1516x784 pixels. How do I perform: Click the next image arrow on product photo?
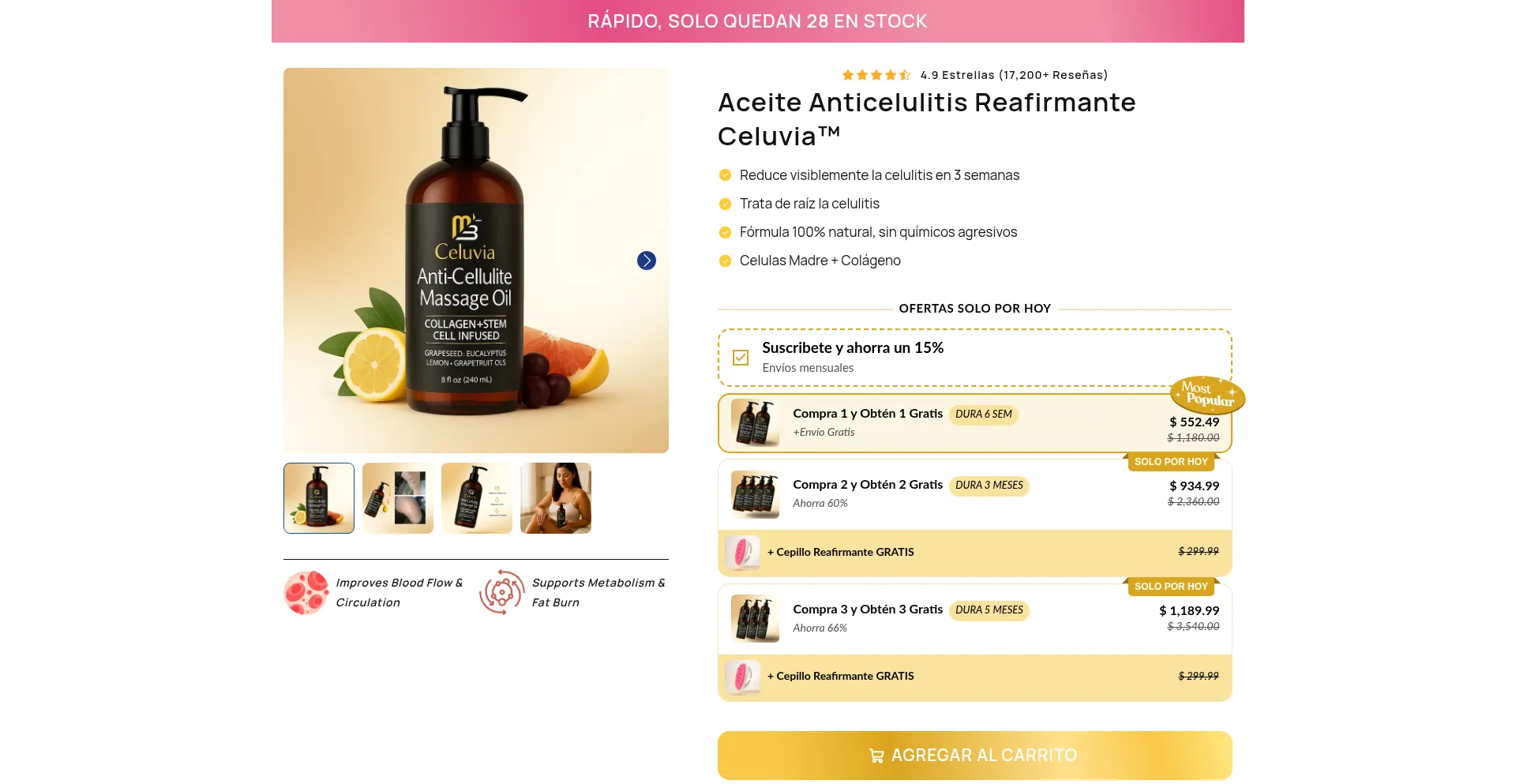click(646, 261)
